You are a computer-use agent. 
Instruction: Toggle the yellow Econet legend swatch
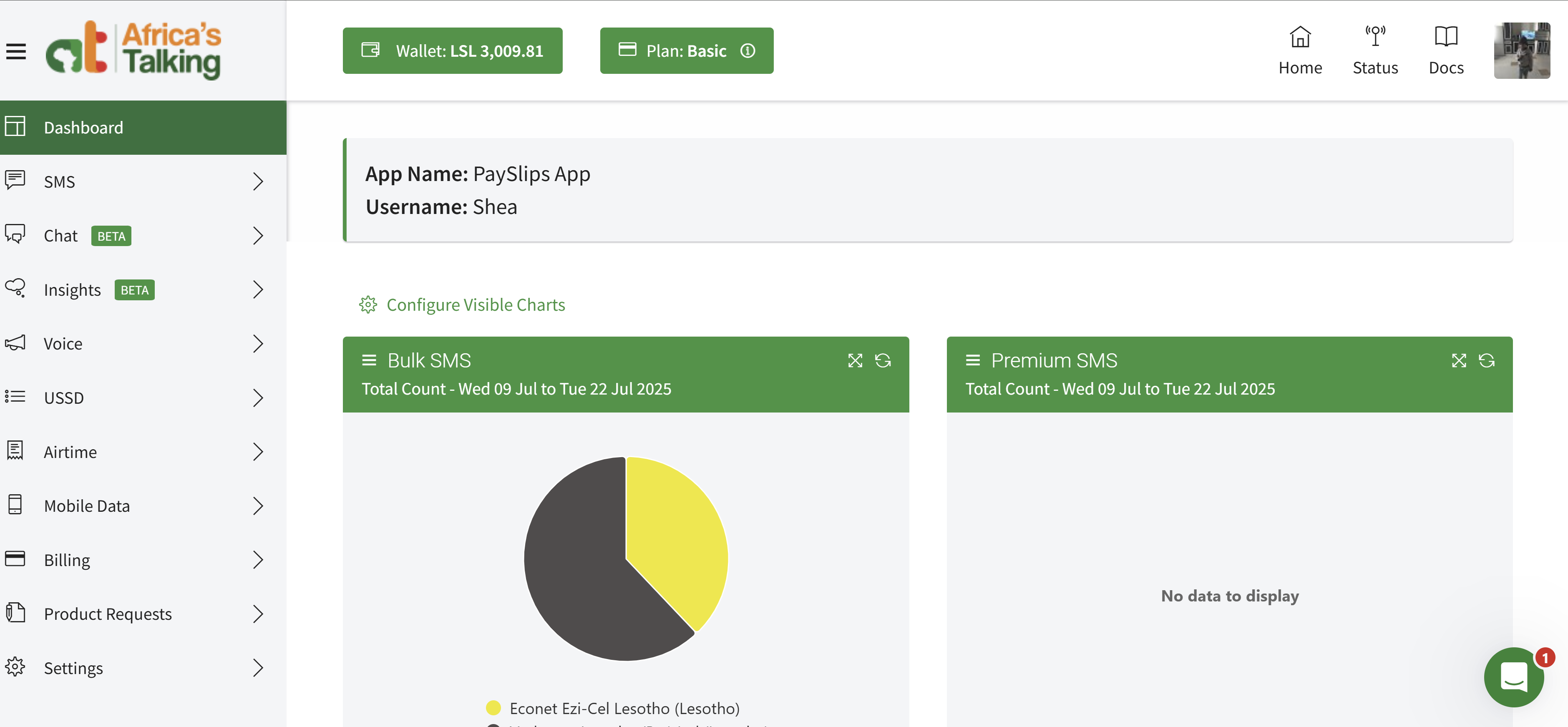coord(493,707)
